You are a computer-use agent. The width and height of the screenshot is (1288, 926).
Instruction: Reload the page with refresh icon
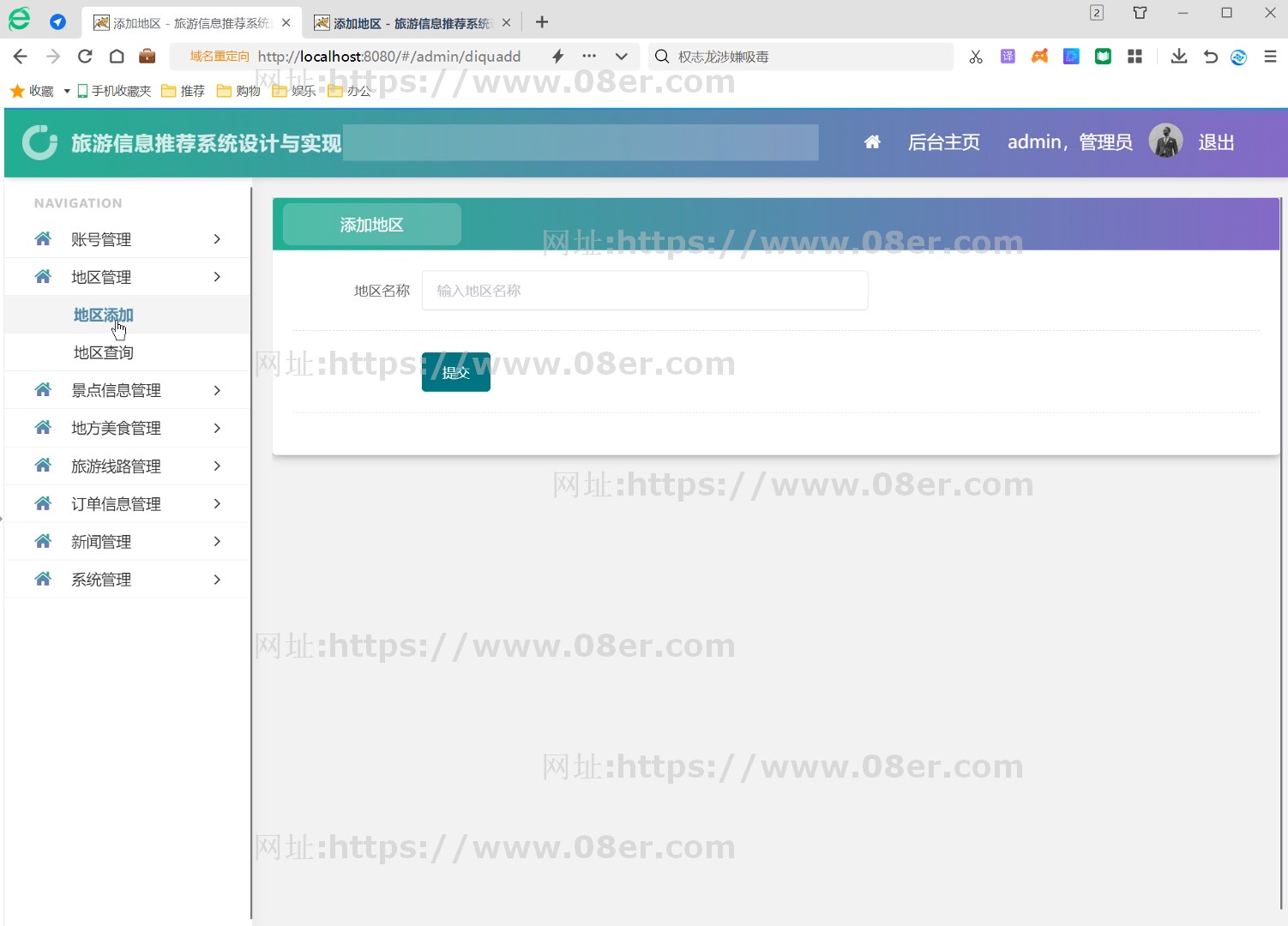pos(85,57)
